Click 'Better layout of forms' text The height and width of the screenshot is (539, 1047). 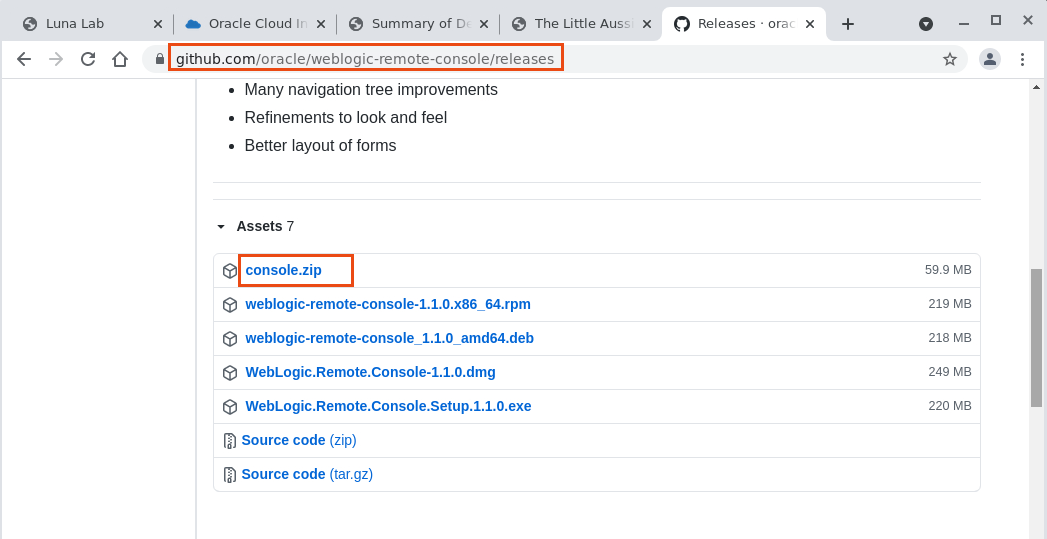click(x=320, y=146)
